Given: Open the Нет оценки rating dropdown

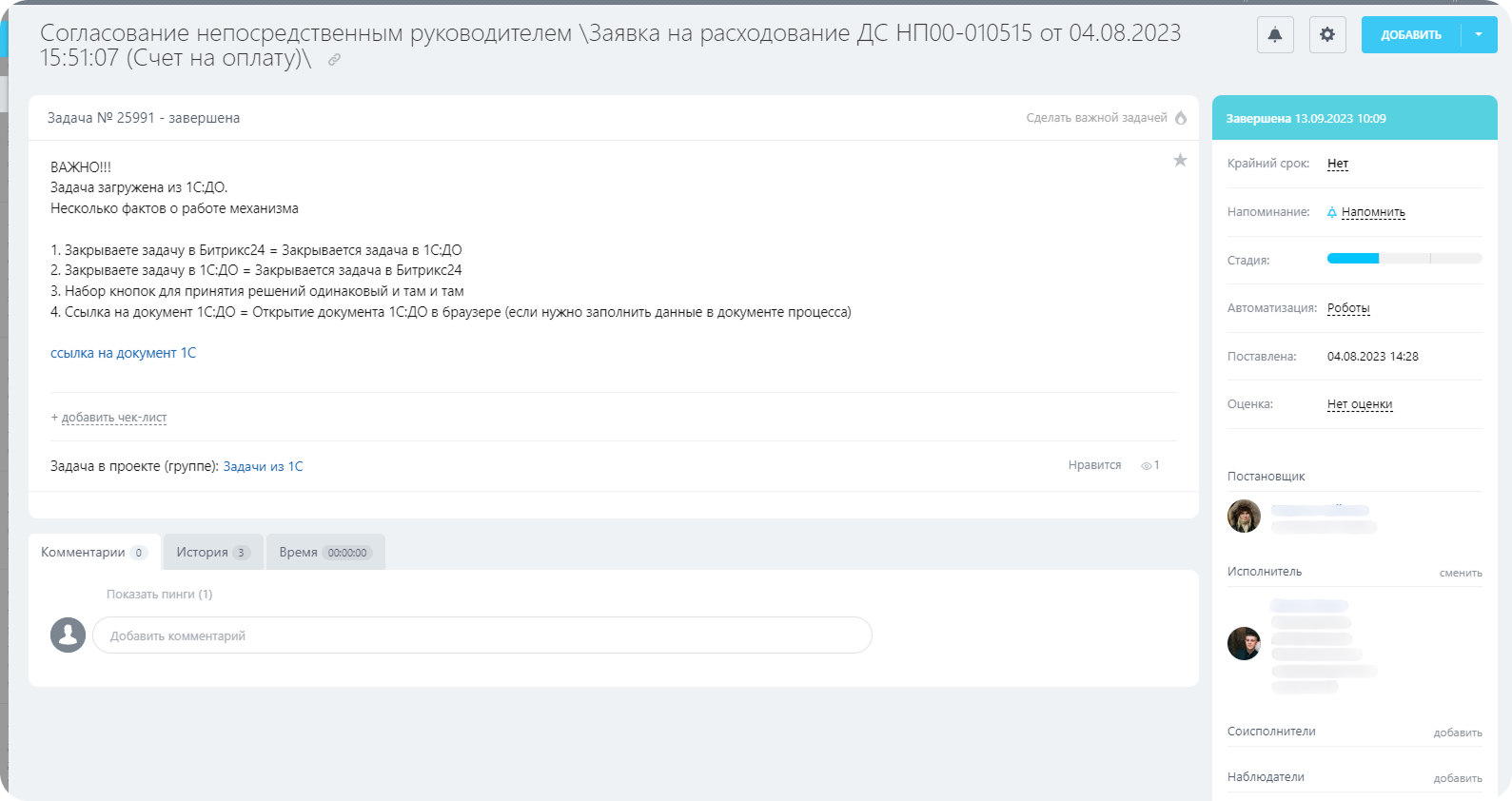Looking at the screenshot, I should [x=1359, y=404].
